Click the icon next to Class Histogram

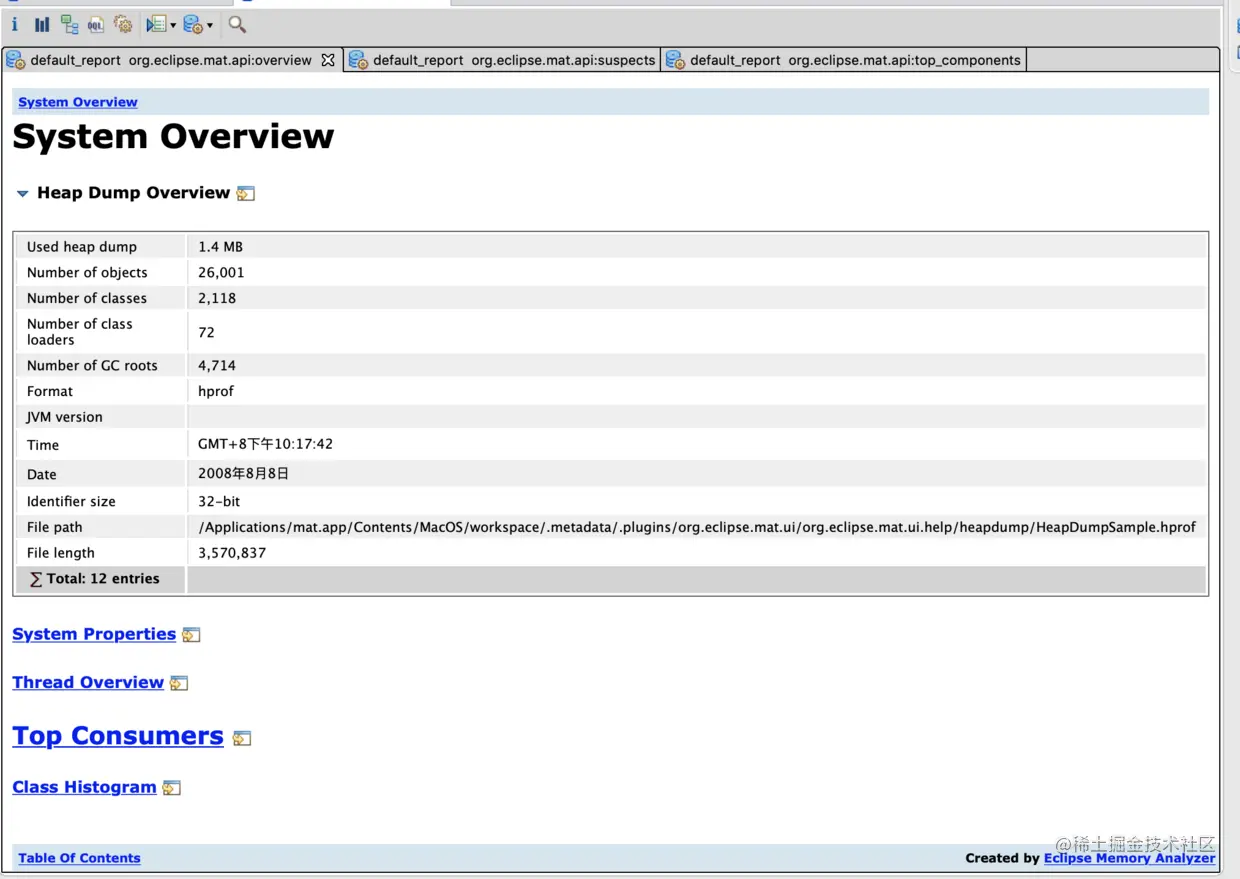(172, 788)
